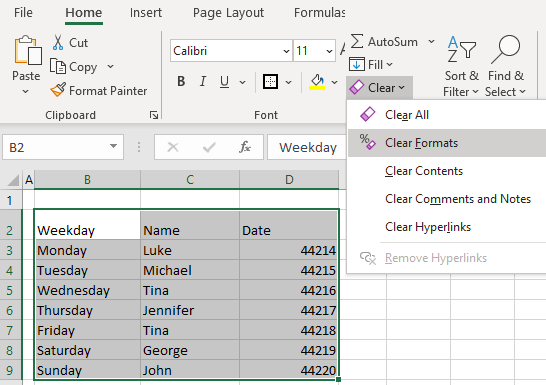546x385 pixels.
Task: Open the Calibri font name dropdown
Action: tap(286, 51)
